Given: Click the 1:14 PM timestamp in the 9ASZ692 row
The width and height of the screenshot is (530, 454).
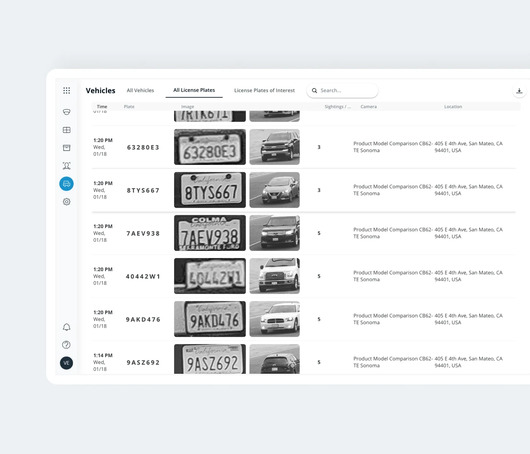Looking at the screenshot, I should click(x=103, y=355).
